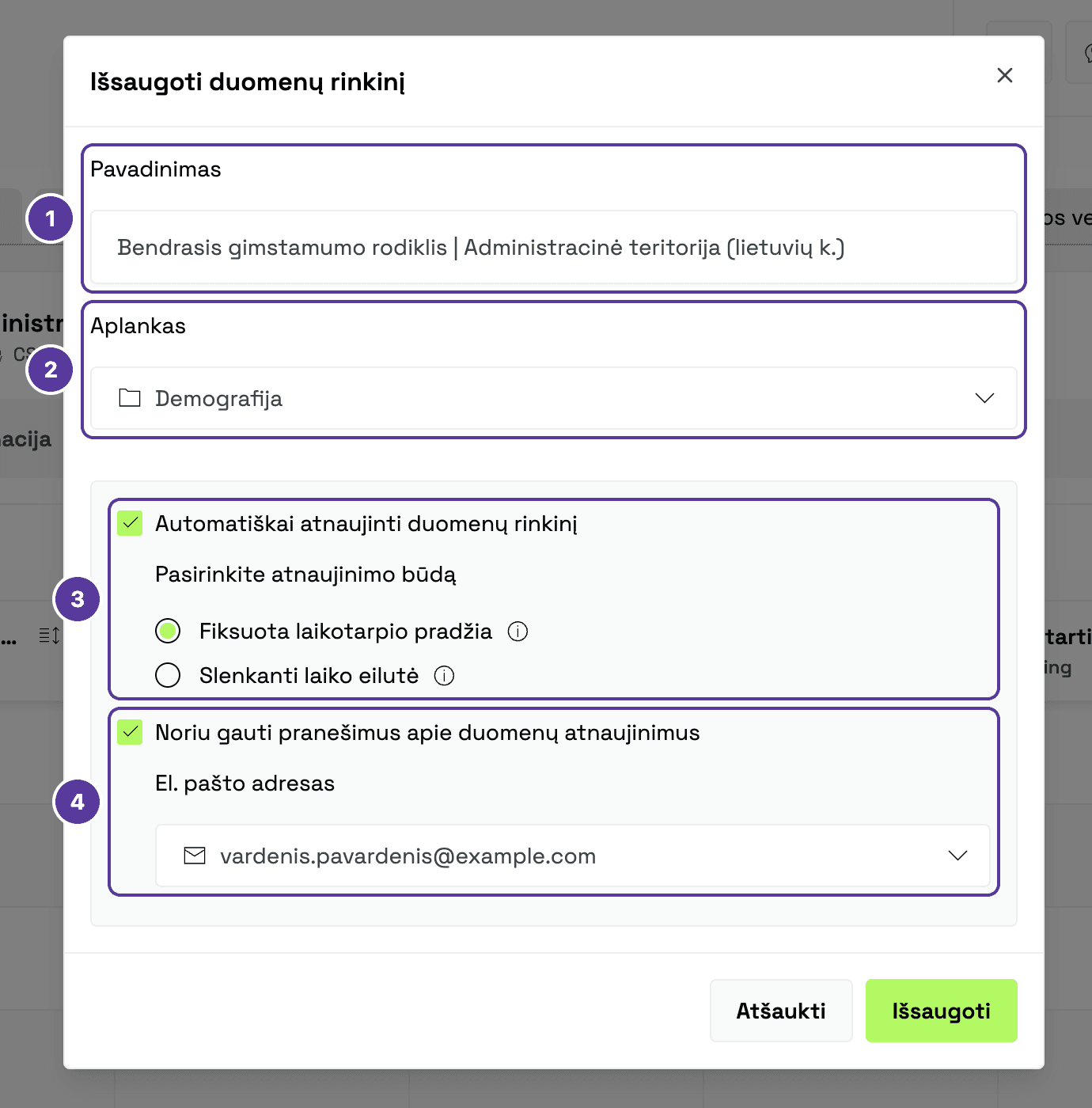Open the Aplankas Demografija dropdown

click(x=554, y=398)
